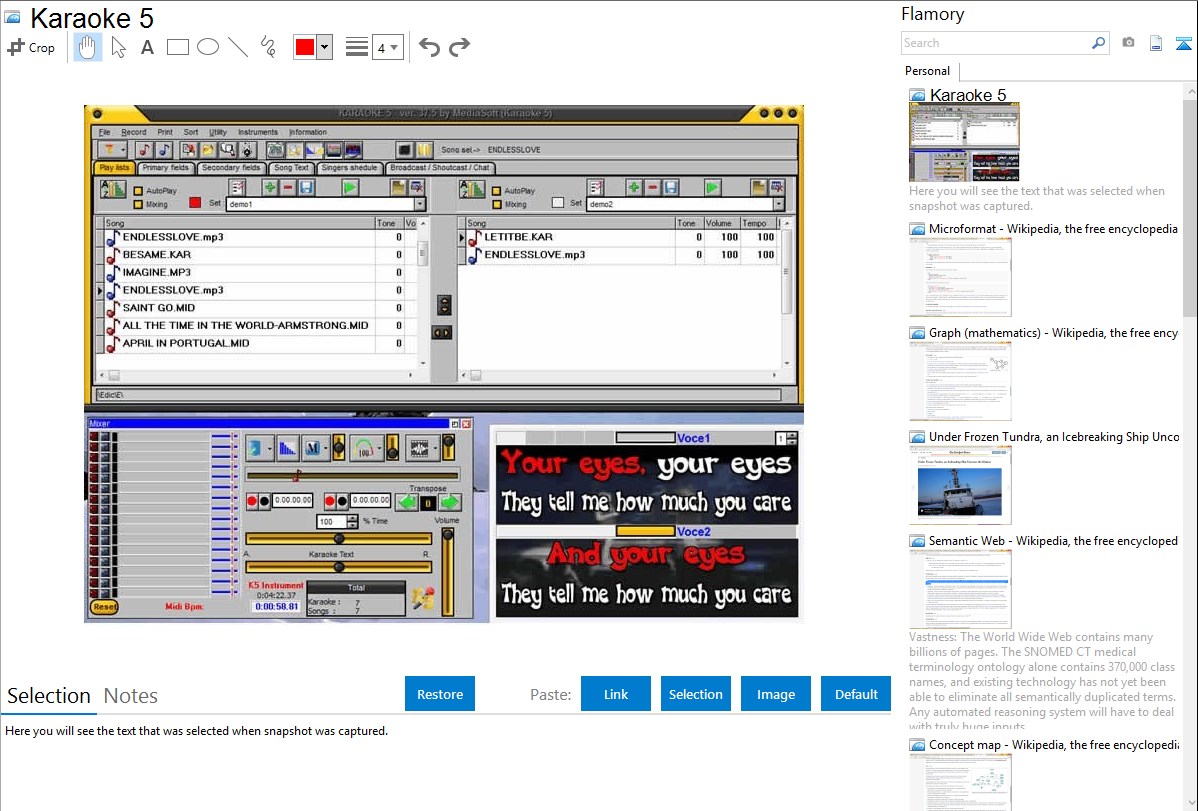Choose the text annotation tool
This screenshot has width=1198, height=811.
click(x=147, y=47)
